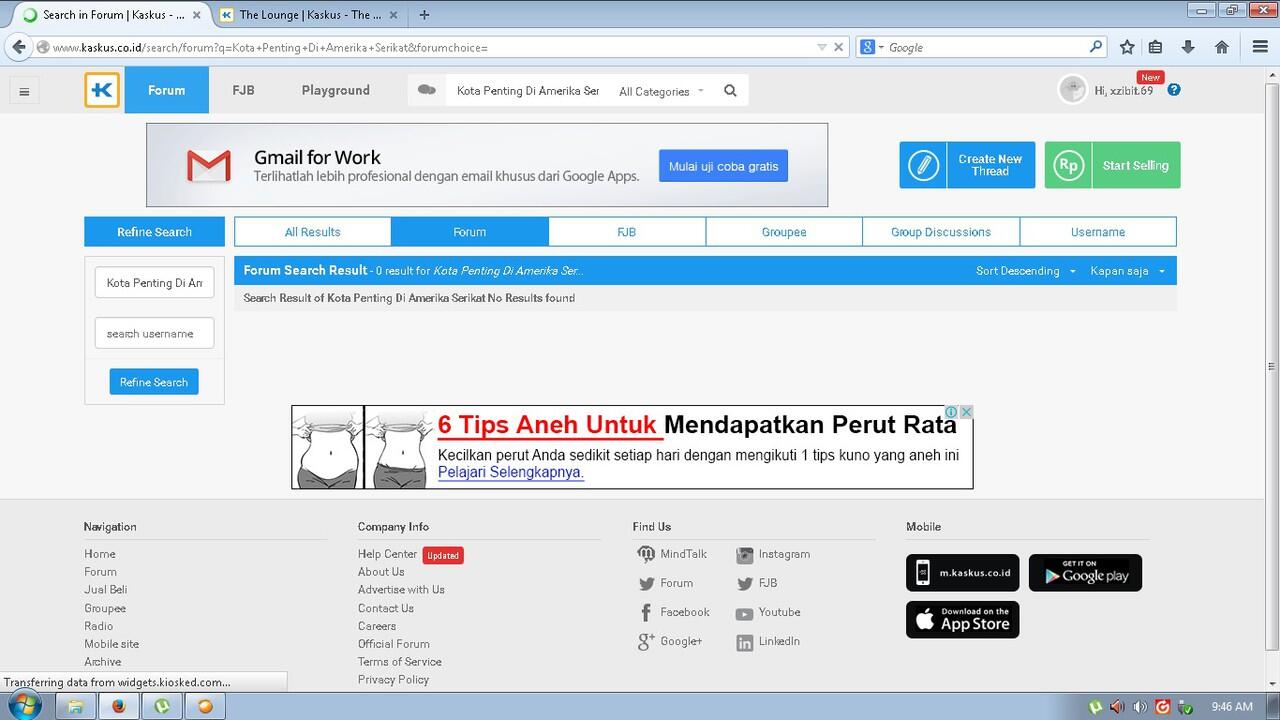This screenshot has width=1280, height=720.
Task: Click the blue Refine Search button
Action: click(x=154, y=382)
